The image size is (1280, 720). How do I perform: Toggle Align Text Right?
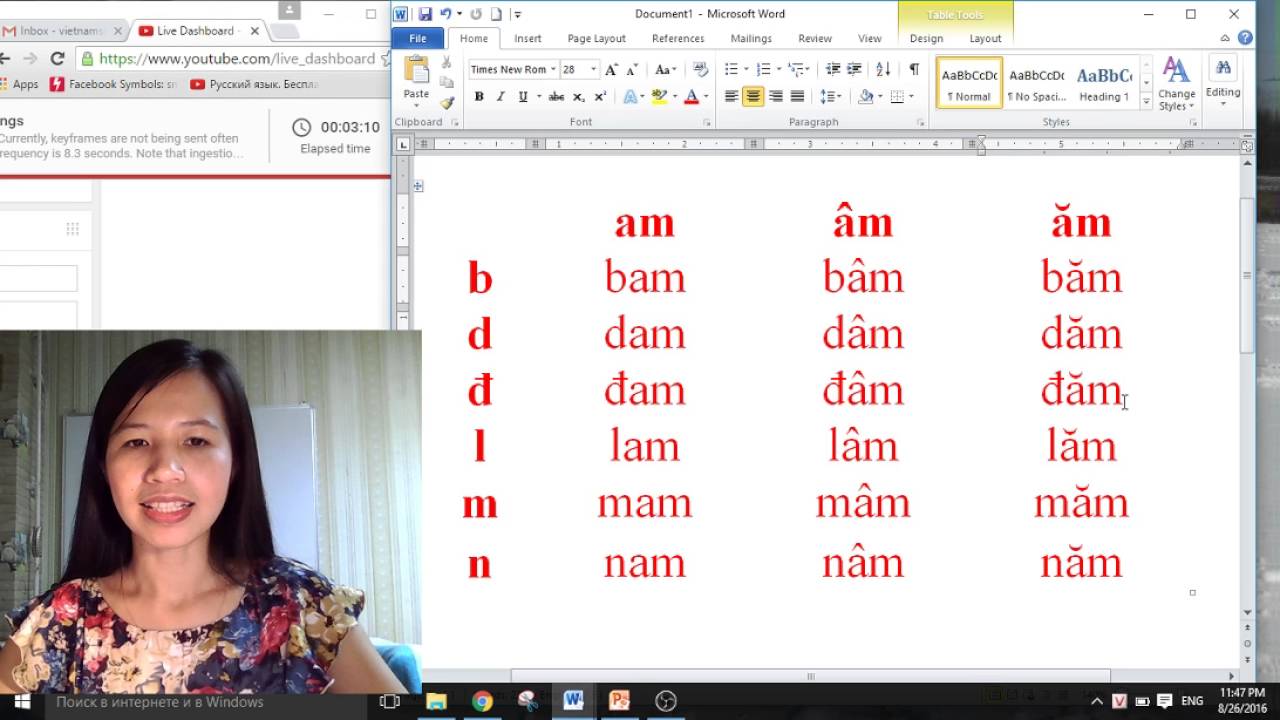coord(775,97)
